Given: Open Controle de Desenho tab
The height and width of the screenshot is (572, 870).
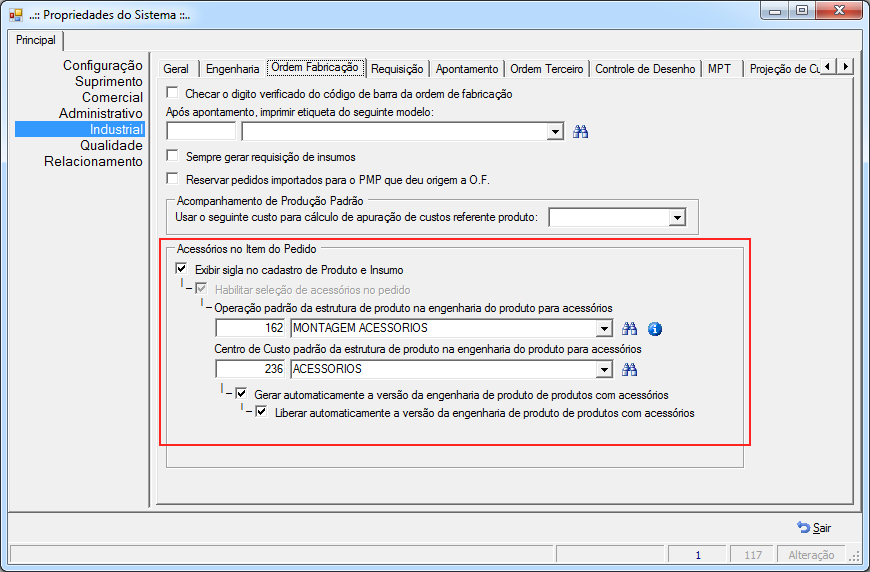Looking at the screenshot, I should point(645,69).
